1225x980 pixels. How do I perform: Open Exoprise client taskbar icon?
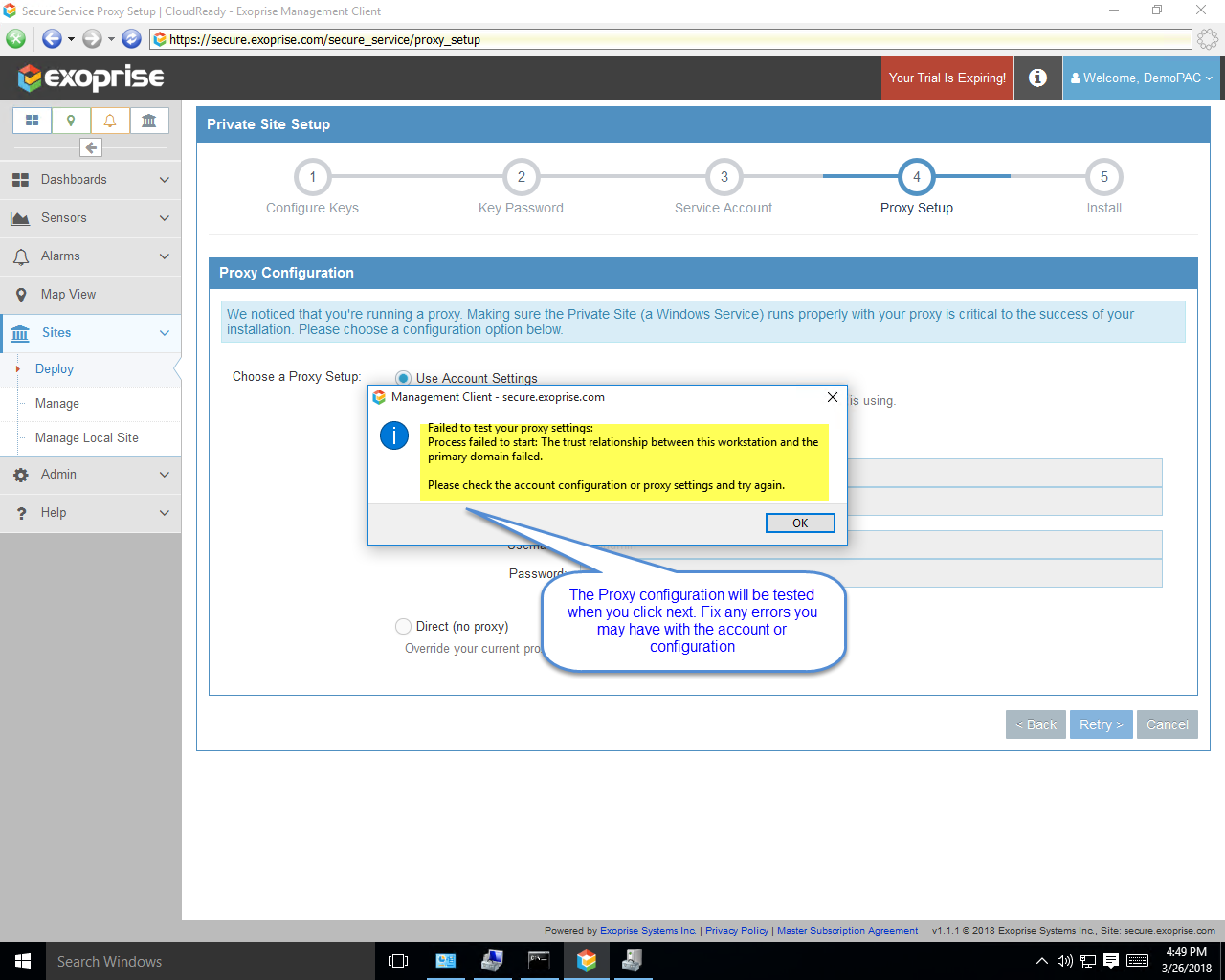pos(587,961)
